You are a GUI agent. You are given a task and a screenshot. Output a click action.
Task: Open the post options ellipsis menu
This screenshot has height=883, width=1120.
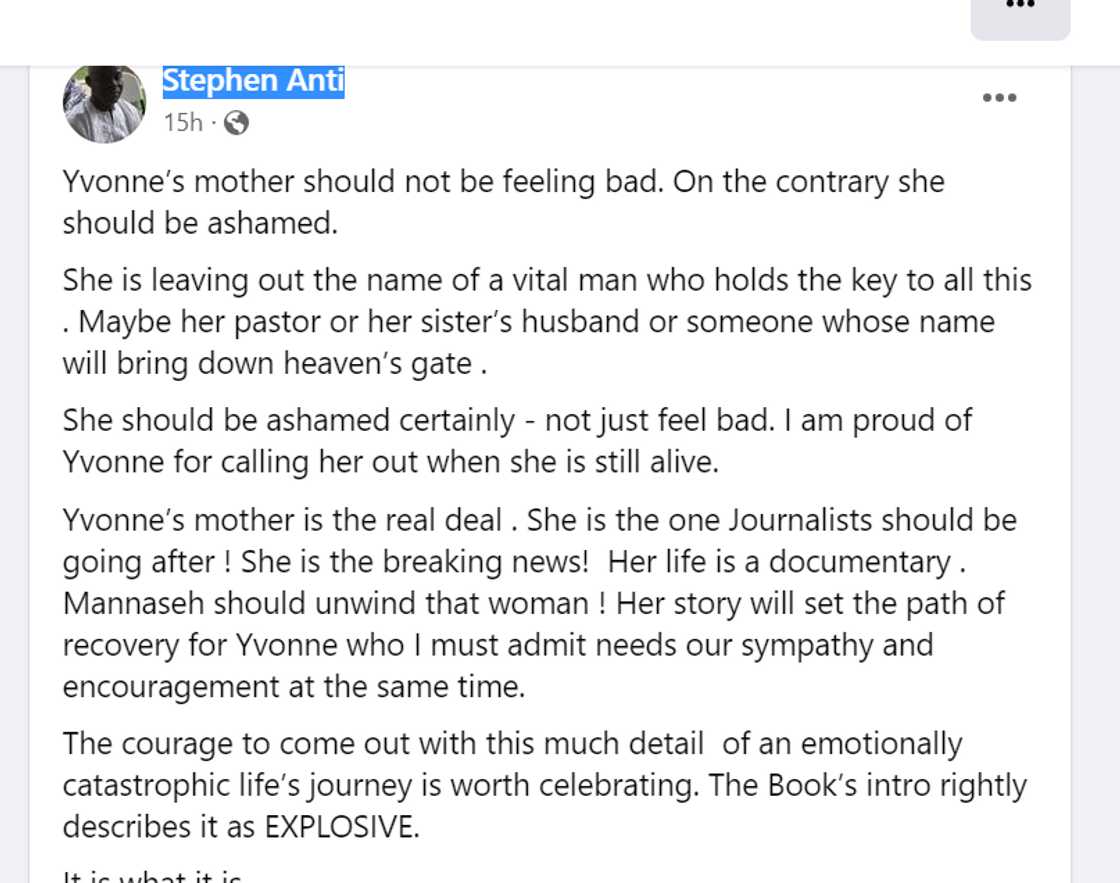tap(999, 97)
